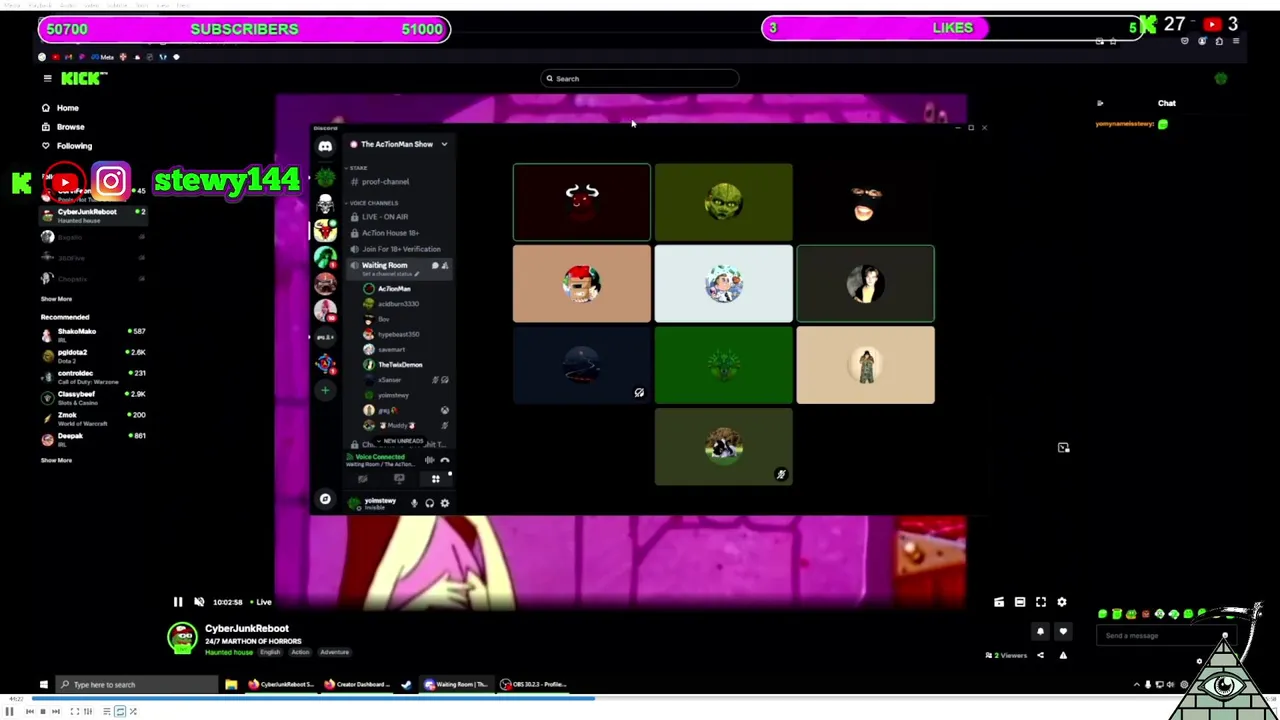
Task: Open Discord home direct messages icon
Action: pos(325,147)
